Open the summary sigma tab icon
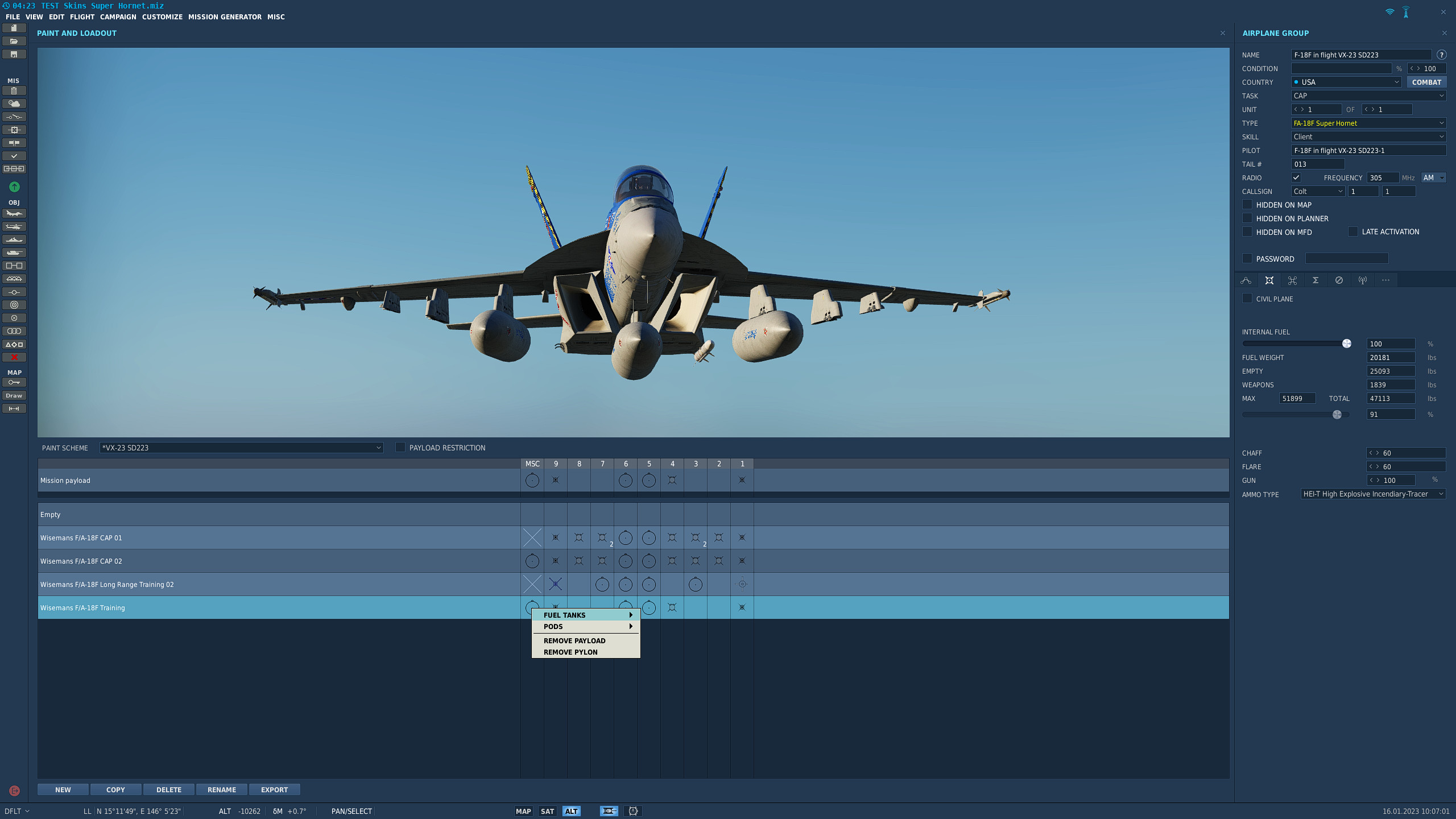The height and width of the screenshot is (819, 1456). tap(1316, 280)
